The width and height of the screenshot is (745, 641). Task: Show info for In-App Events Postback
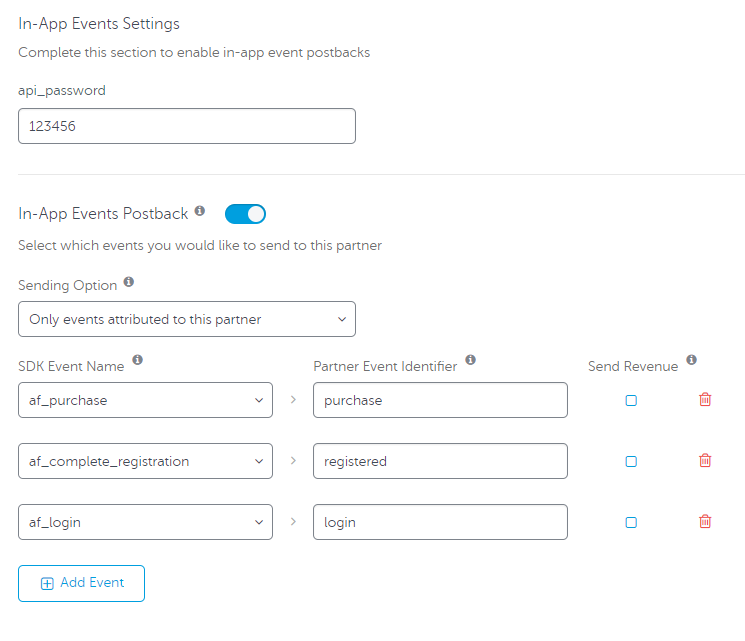(200, 210)
